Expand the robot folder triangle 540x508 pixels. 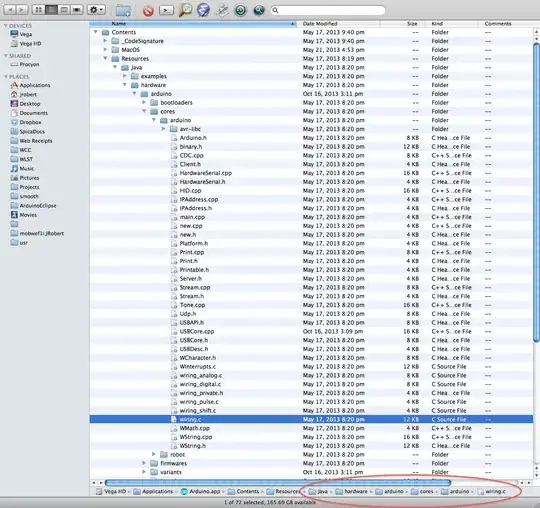point(154,454)
